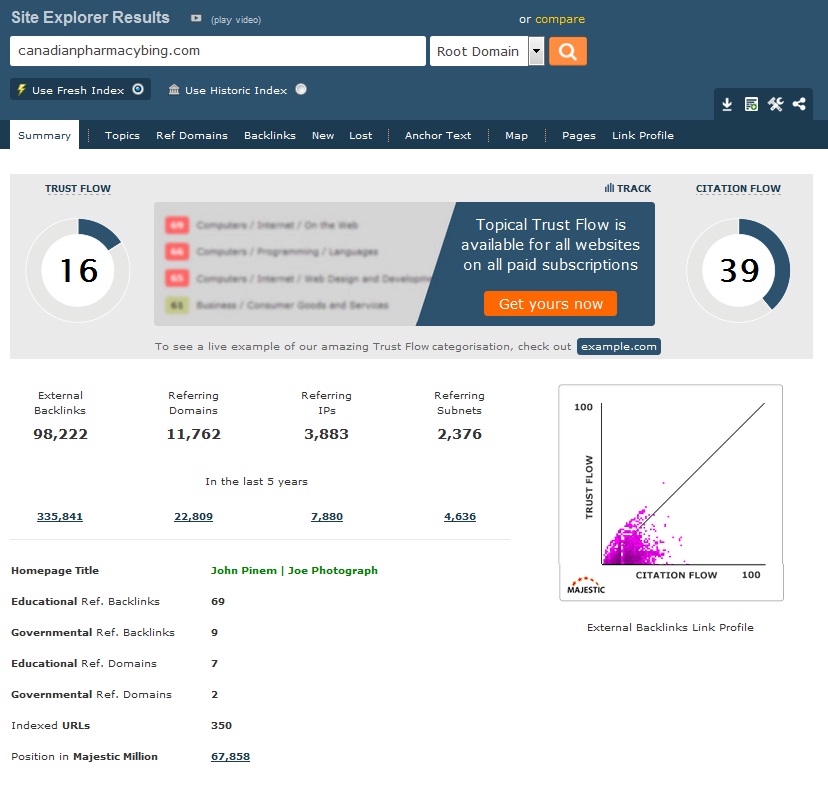This screenshot has width=828, height=808.
Task: Open the Ref Domains tab
Action: [x=192, y=135]
